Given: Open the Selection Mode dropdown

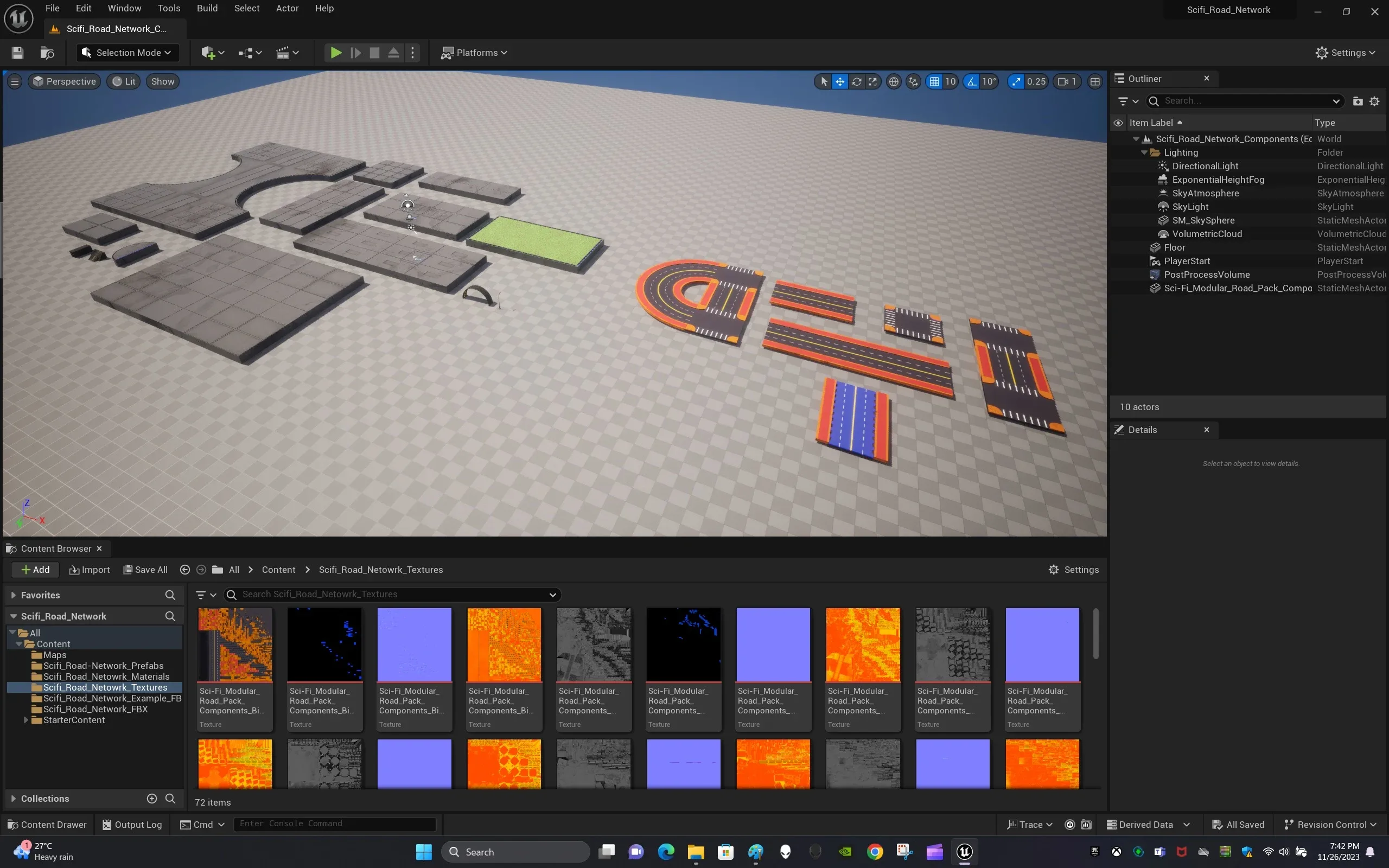Looking at the screenshot, I should point(128,52).
